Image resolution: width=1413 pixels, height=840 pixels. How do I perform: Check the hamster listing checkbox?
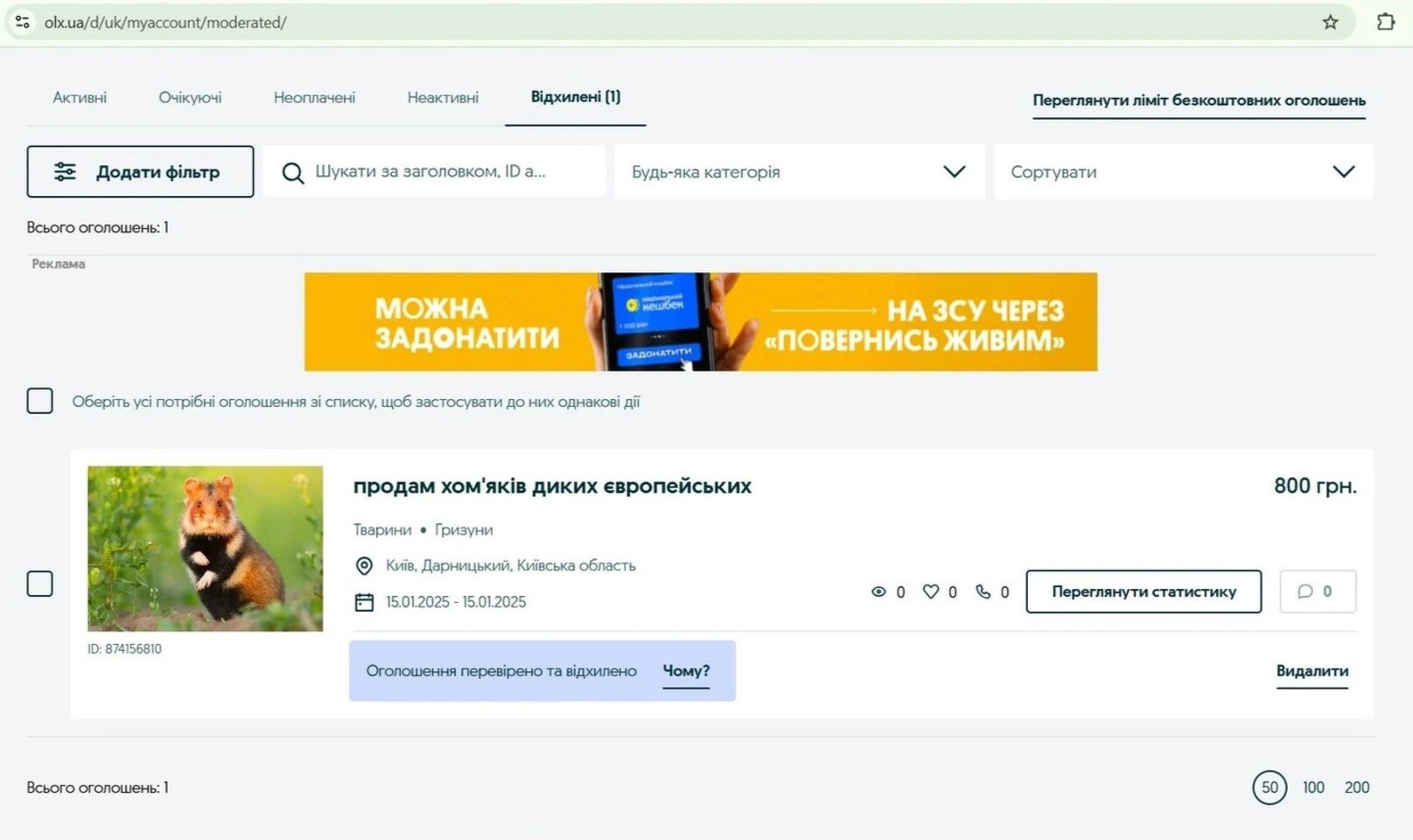(x=40, y=583)
